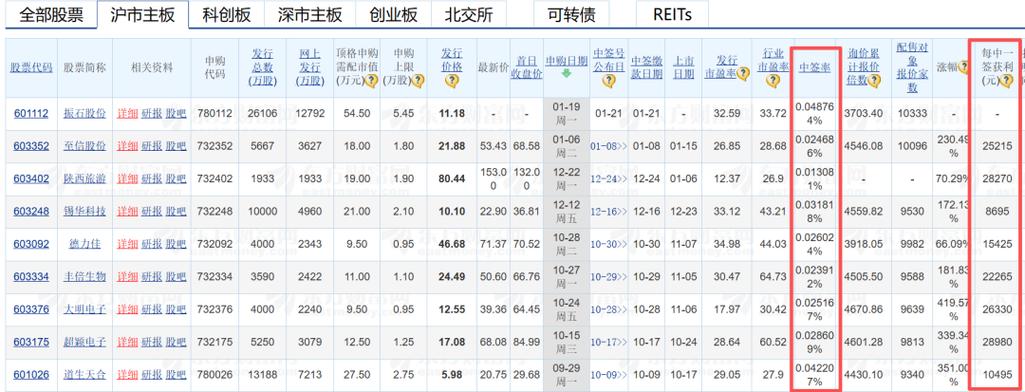The image size is (1025, 392).
Task: Click 研报 link in 道生天合 row
Action: point(152,375)
